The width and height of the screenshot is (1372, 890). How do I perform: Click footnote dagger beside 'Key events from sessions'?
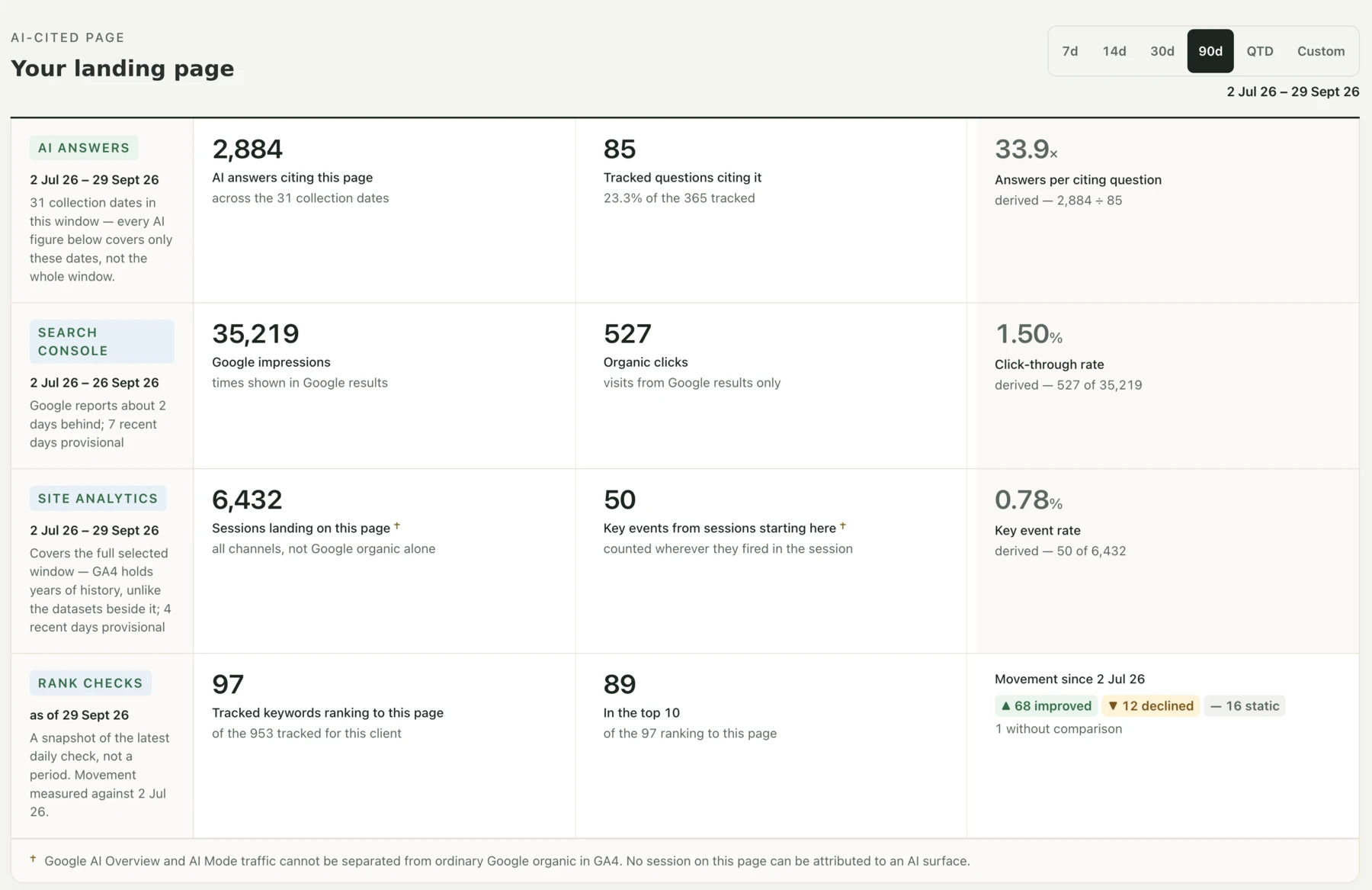tap(842, 525)
